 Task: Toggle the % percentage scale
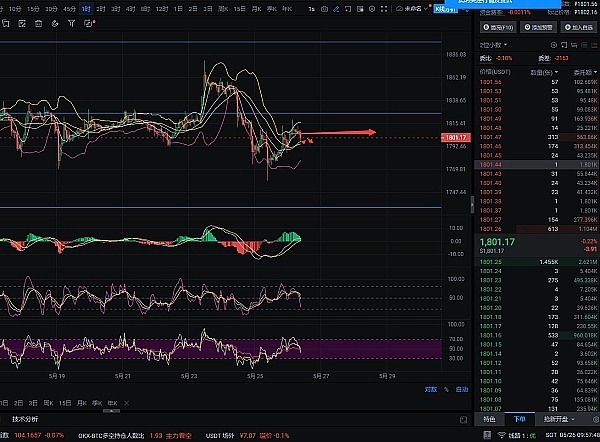click(x=446, y=389)
